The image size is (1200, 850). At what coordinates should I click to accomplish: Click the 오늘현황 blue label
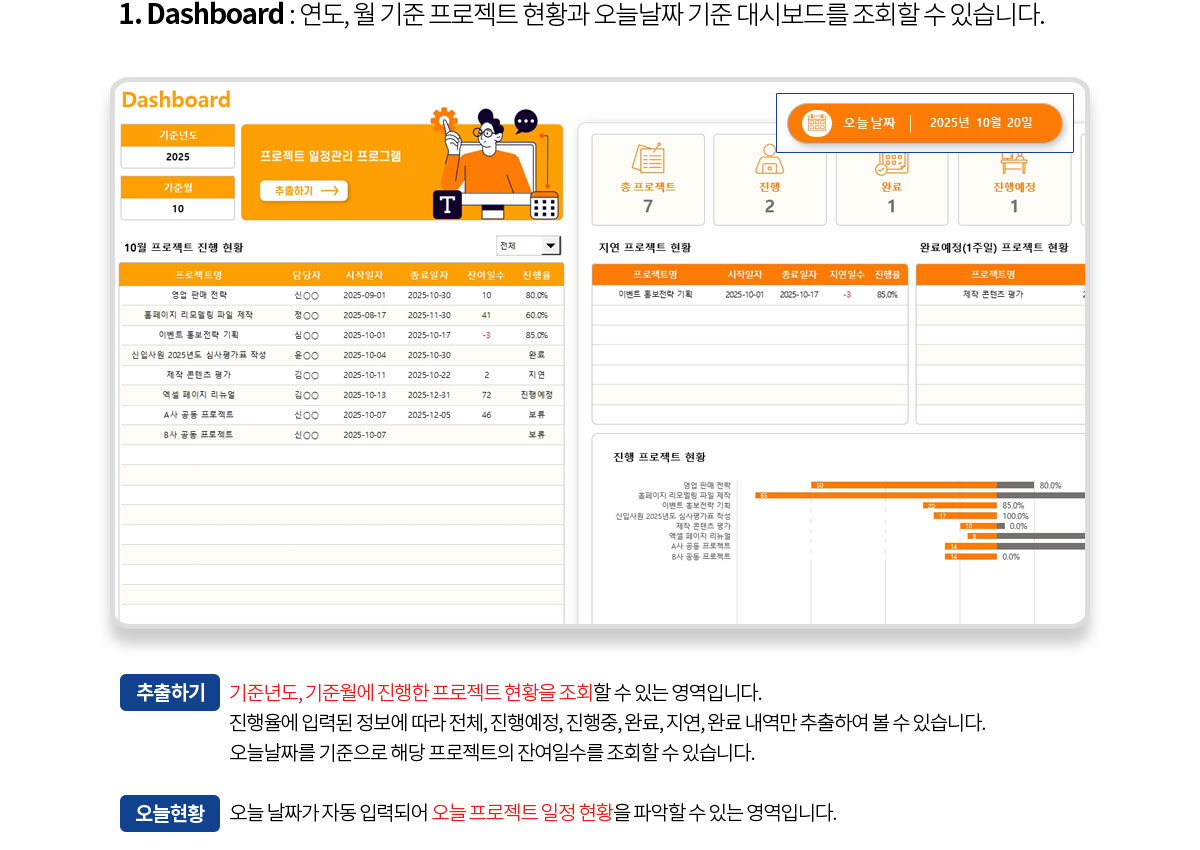[x=170, y=813]
